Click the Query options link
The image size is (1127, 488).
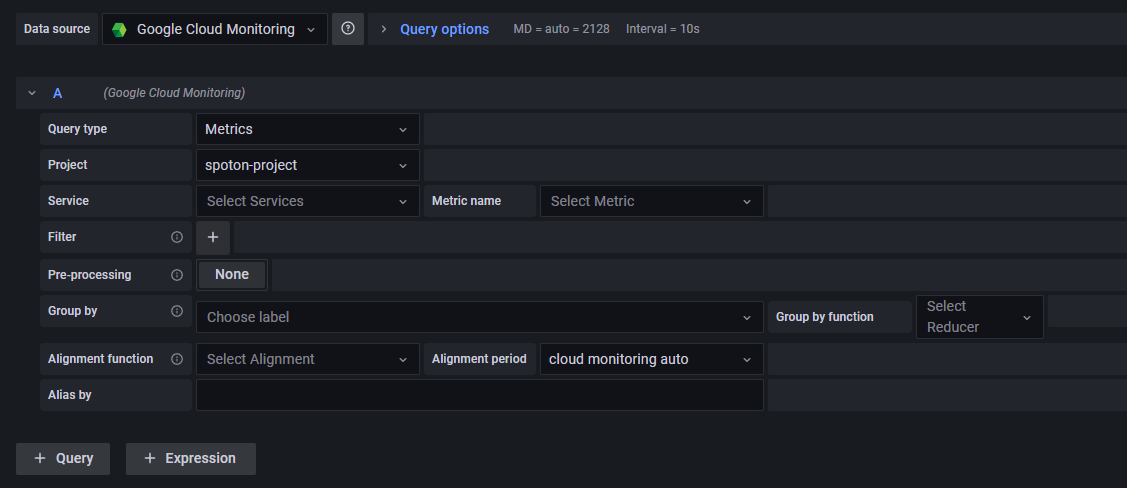pyautogui.click(x=444, y=29)
